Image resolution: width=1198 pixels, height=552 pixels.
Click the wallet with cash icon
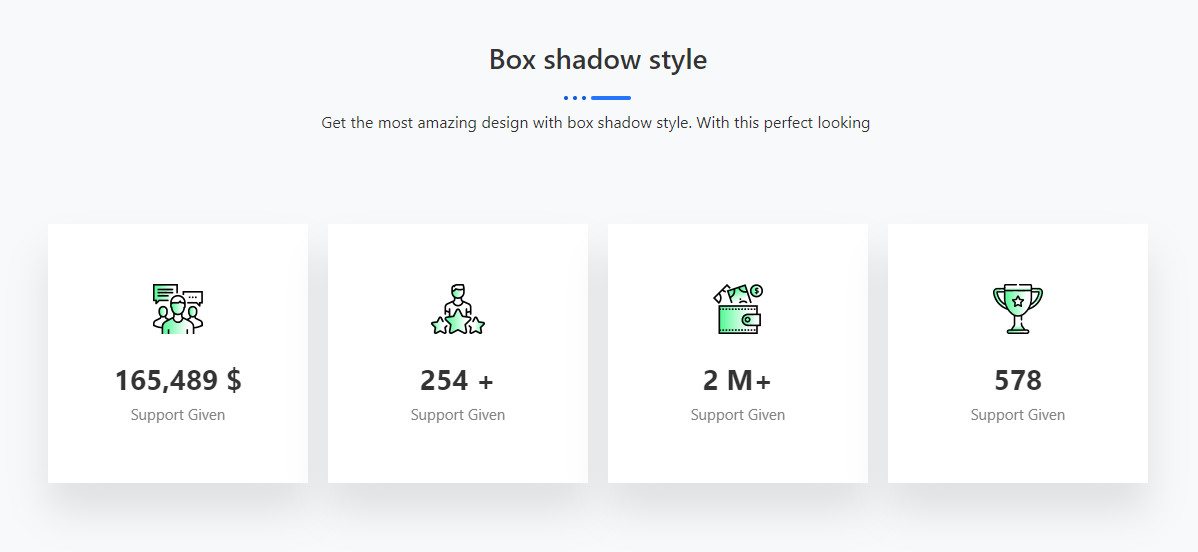pyautogui.click(x=738, y=309)
